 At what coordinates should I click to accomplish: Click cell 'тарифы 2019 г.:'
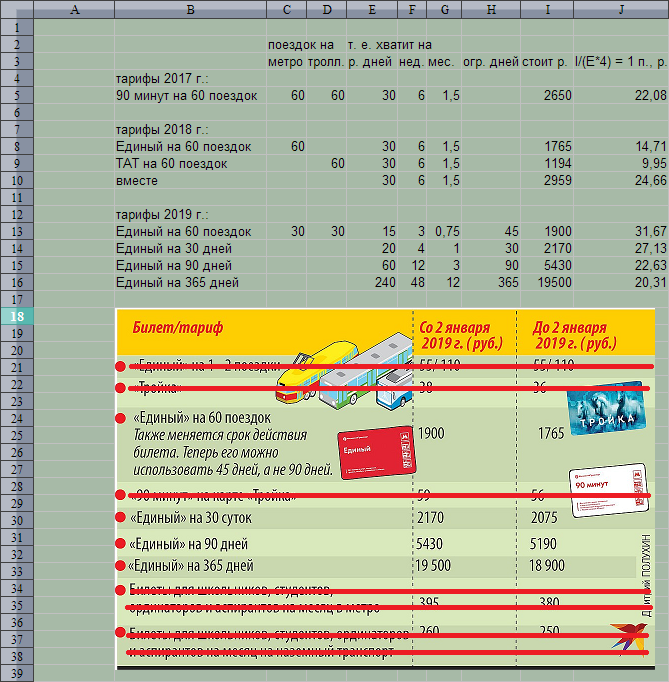pos(191,214)
